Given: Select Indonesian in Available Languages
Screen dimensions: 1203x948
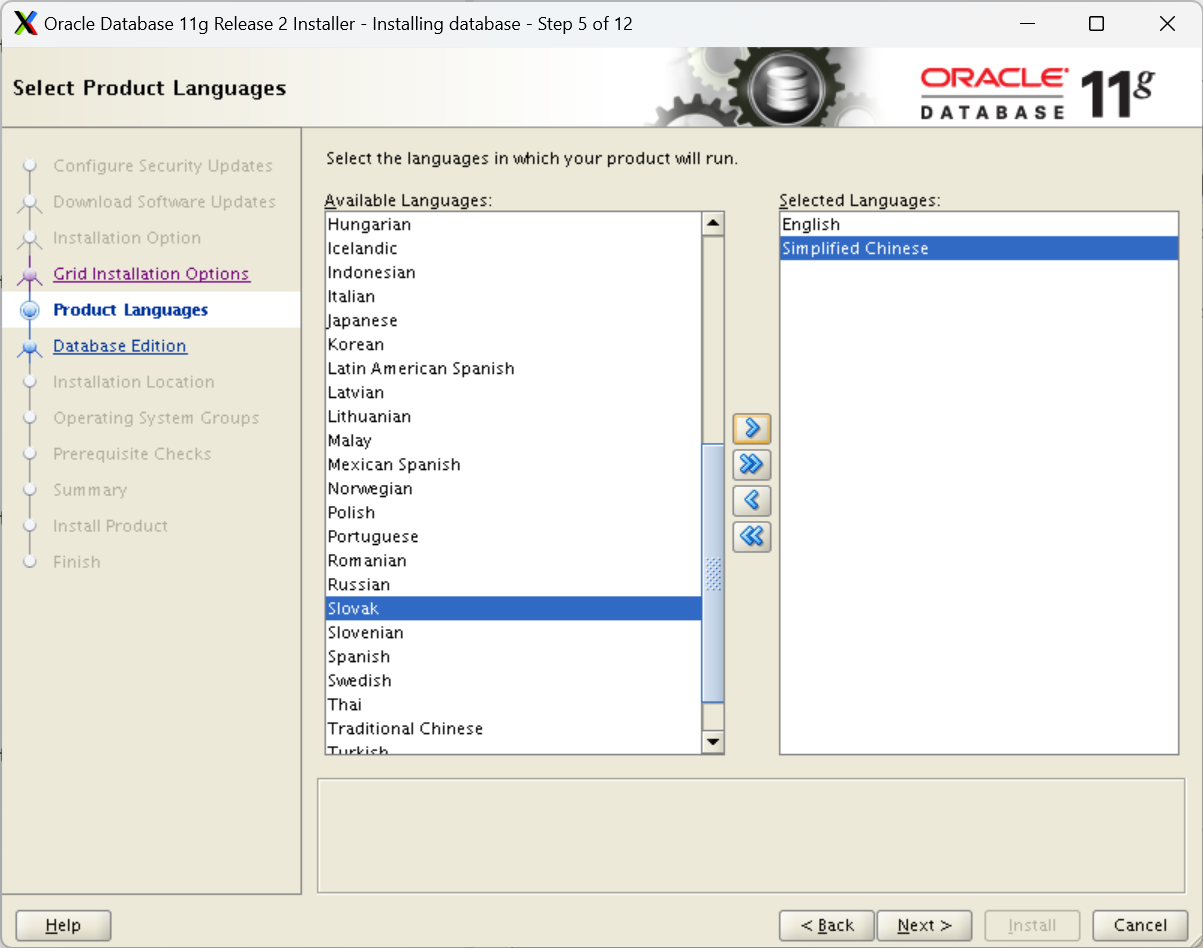Looking at the screenshot, I should click(x=513, y=273).
